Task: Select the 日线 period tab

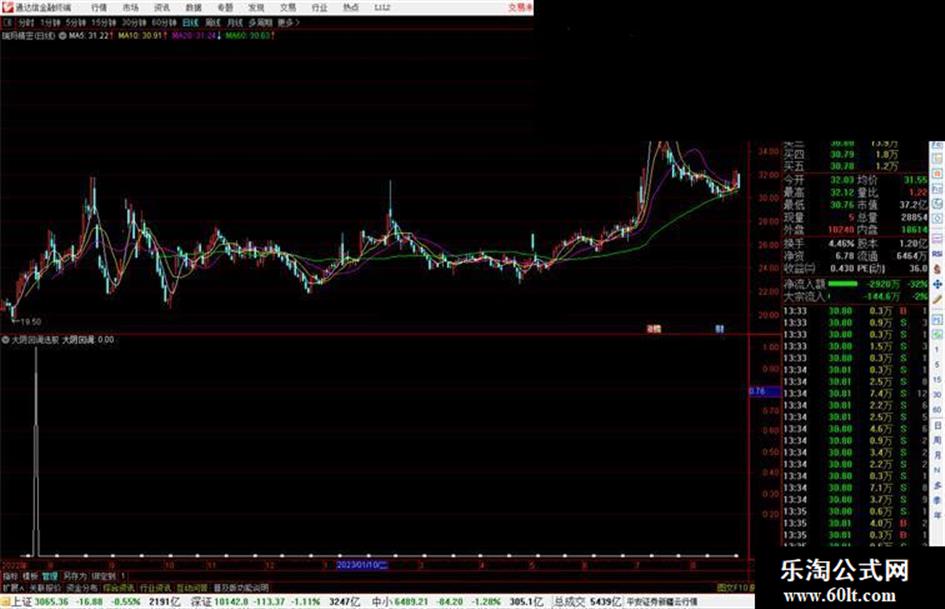Action: (x=190, y=22)
